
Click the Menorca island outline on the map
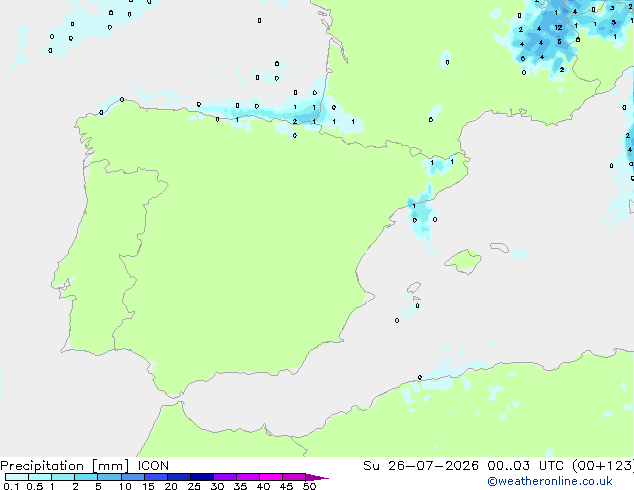499,247
